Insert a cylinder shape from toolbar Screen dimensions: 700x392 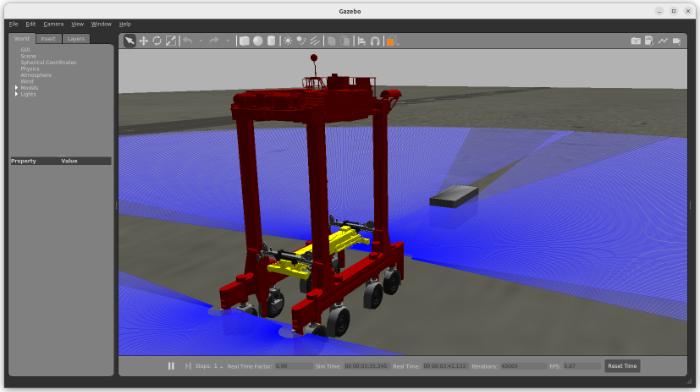271,41
